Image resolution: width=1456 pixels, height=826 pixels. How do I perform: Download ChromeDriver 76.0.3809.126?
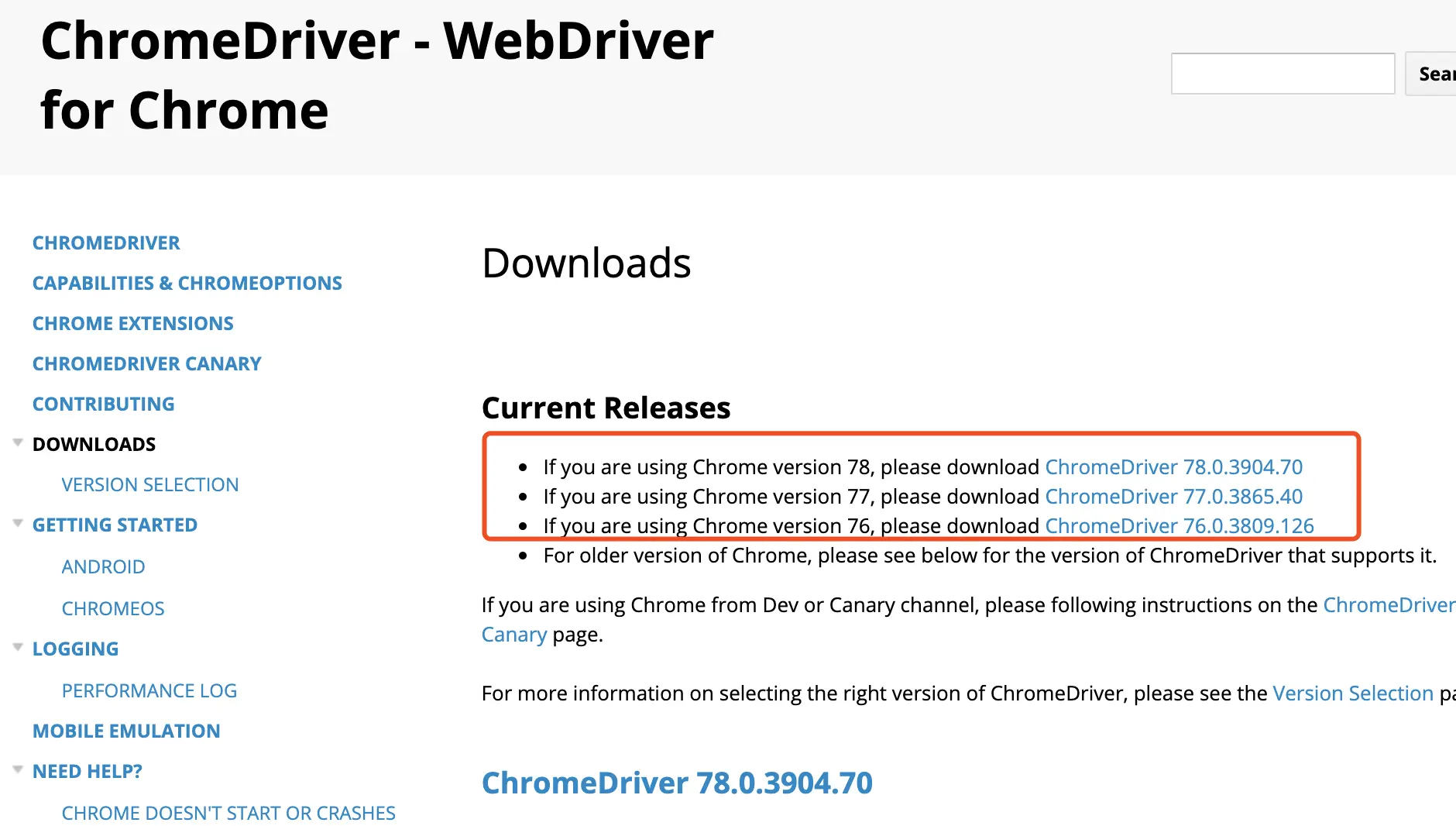tap(1180, 525)
